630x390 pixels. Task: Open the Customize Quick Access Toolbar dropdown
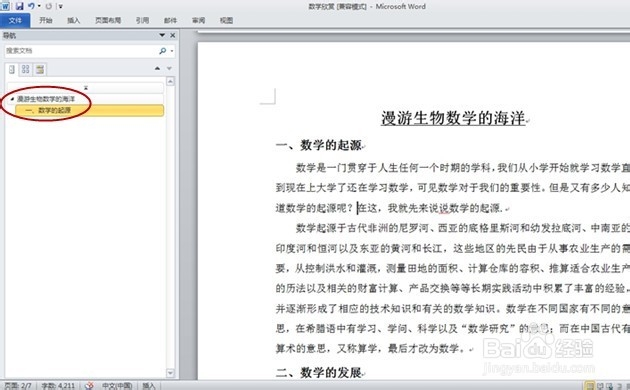point(60,6)
